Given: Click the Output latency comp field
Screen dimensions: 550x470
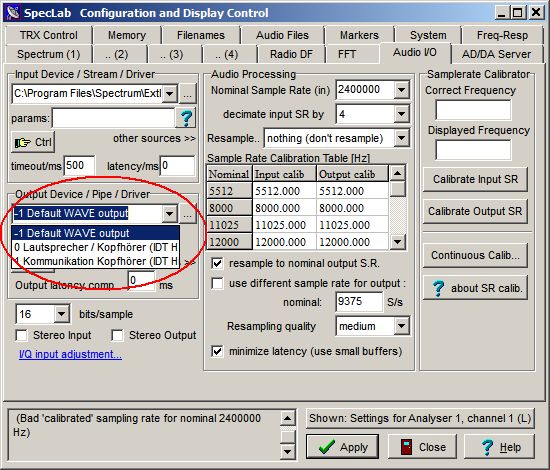Looking at the screenshot, I should [x=141, y=281].
